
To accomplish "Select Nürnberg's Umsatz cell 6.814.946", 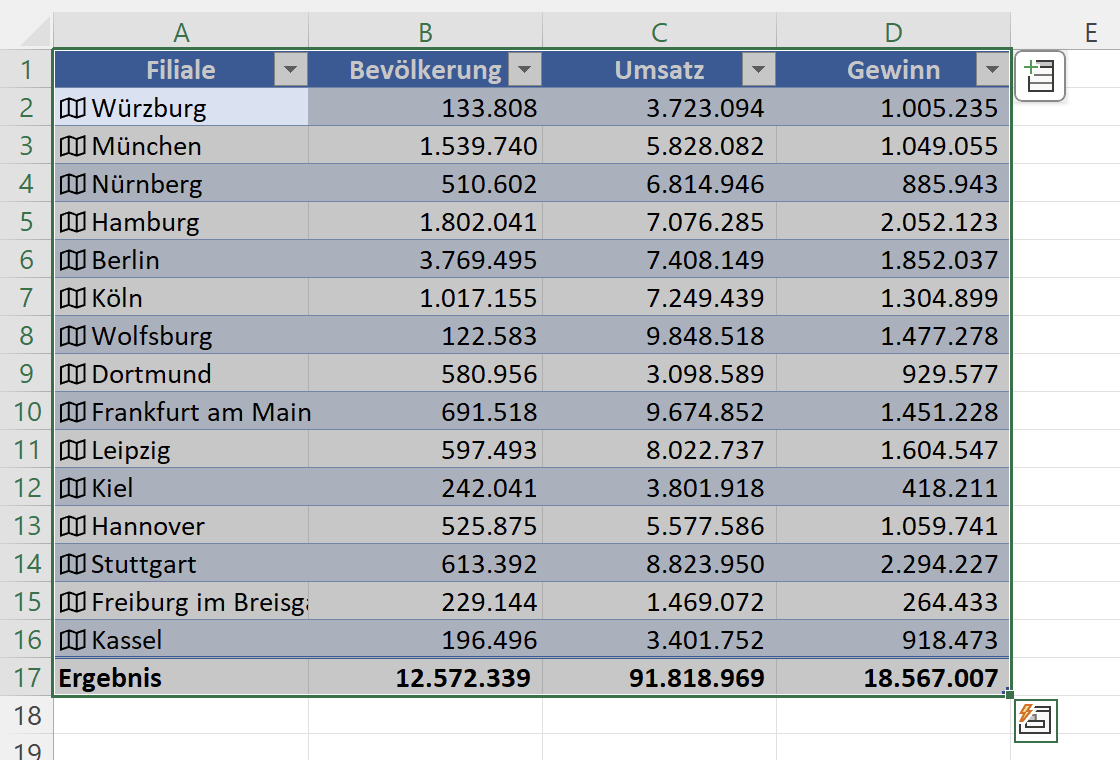I will tap(659, 184).
